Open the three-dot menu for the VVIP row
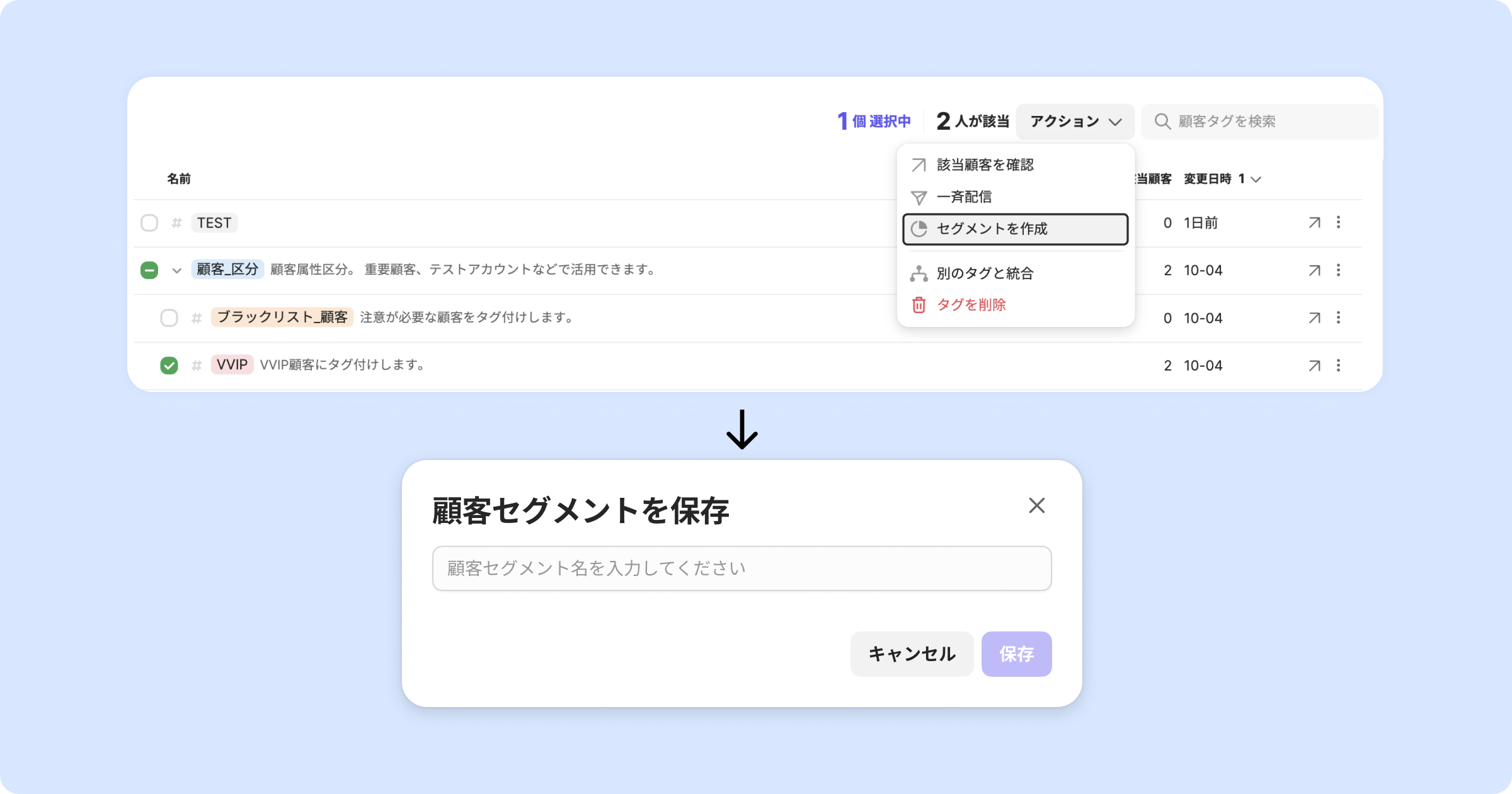This screenshot has width=1512, height=794. [x=1338, y=365]
